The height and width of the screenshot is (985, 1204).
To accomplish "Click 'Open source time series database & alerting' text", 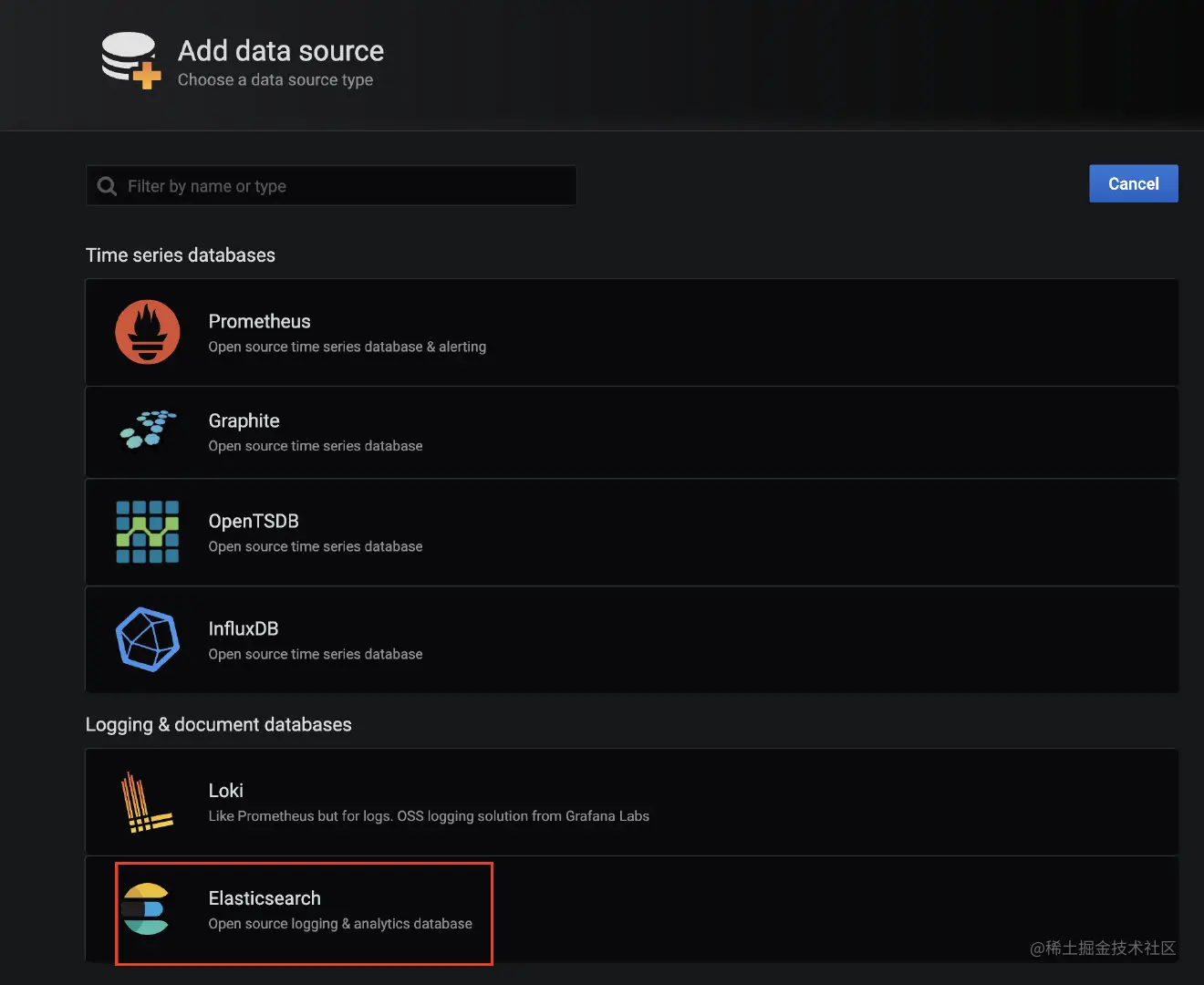I will (348, 347).
